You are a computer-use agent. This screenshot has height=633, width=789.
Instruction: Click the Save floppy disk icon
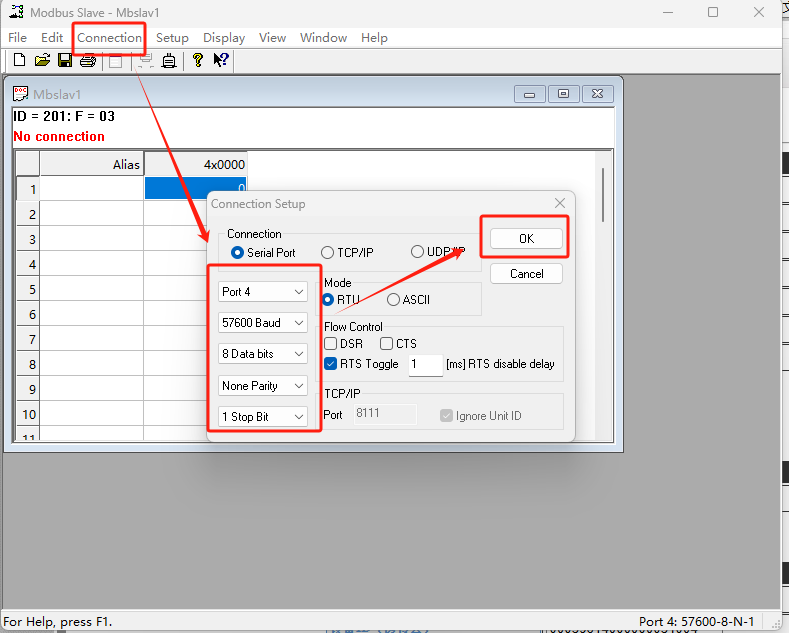click(65, 61)
